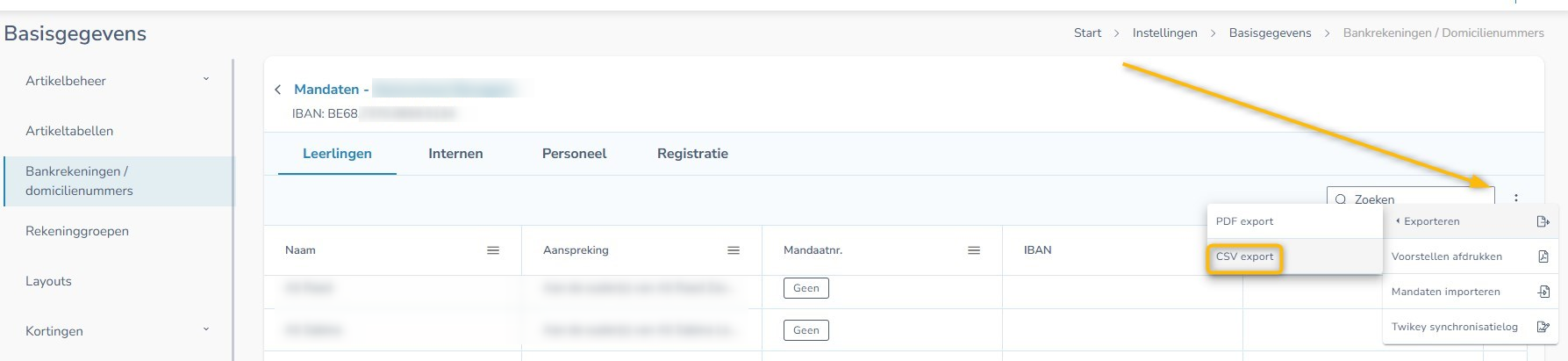Screen dimensions: 1568x361
Task: Open the Mandaatnr. column menu icon
Action: (x=974, y=250)
